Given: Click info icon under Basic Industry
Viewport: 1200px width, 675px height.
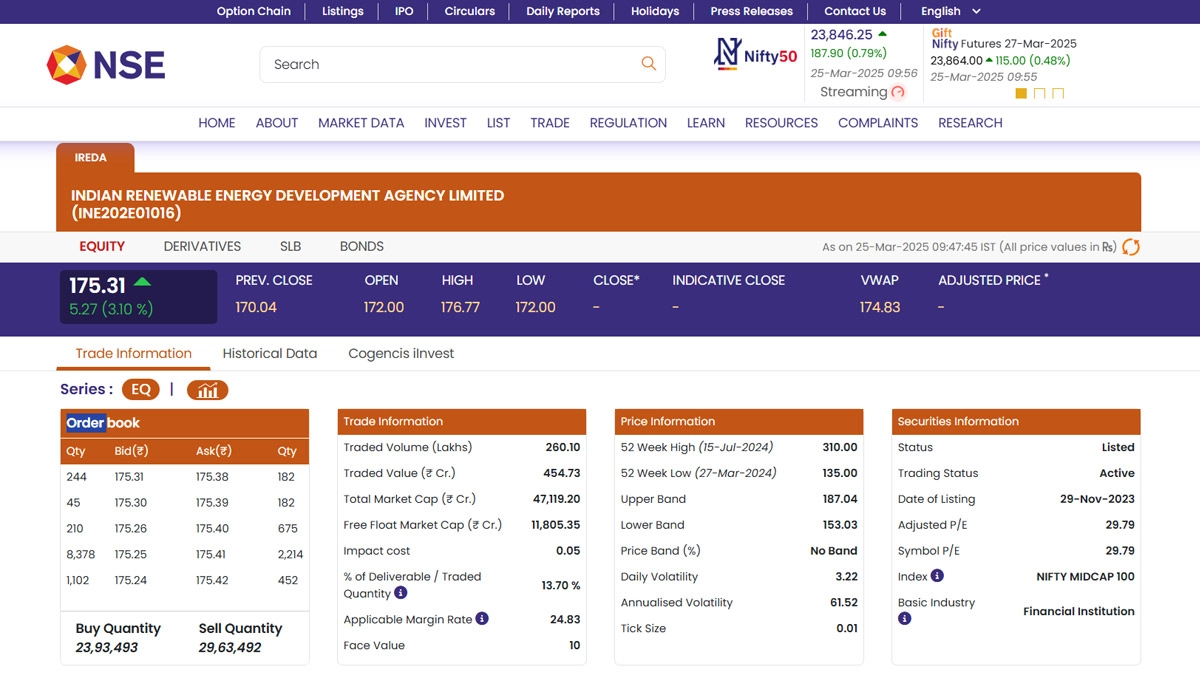Looking at the screenshot, I should coord(904,619).
